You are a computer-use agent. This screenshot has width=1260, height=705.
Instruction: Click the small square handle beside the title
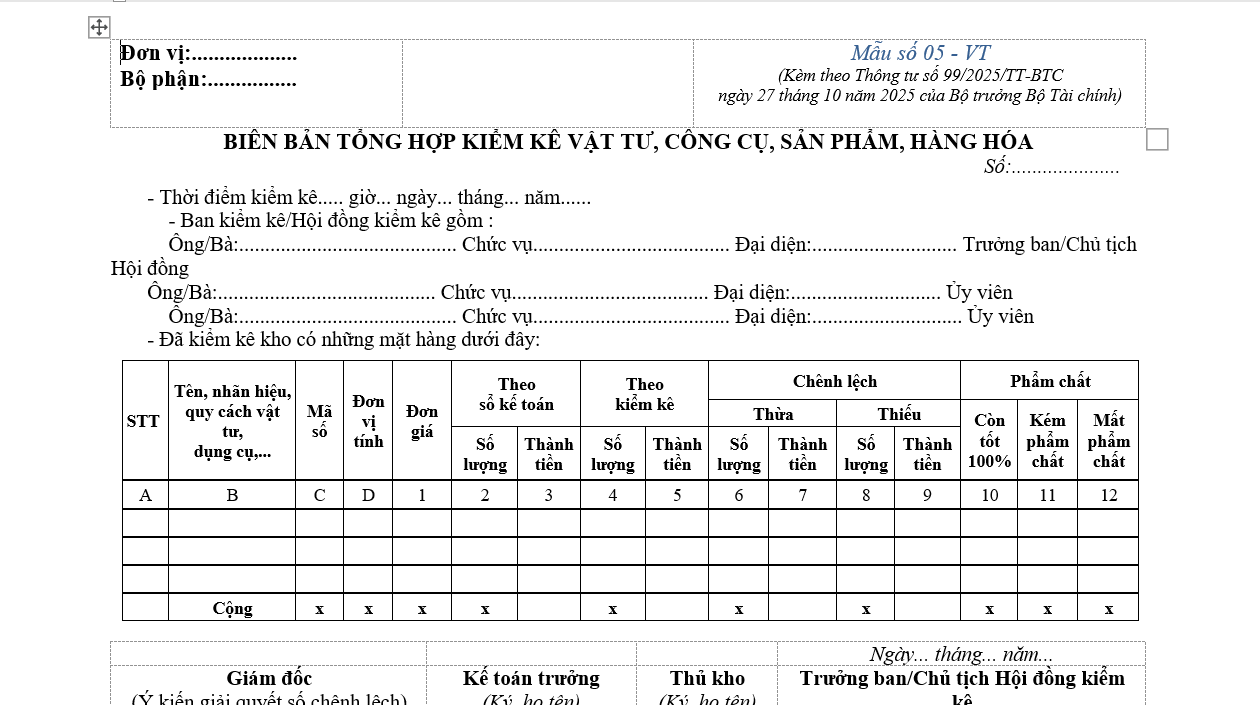tap(1157, 140)
